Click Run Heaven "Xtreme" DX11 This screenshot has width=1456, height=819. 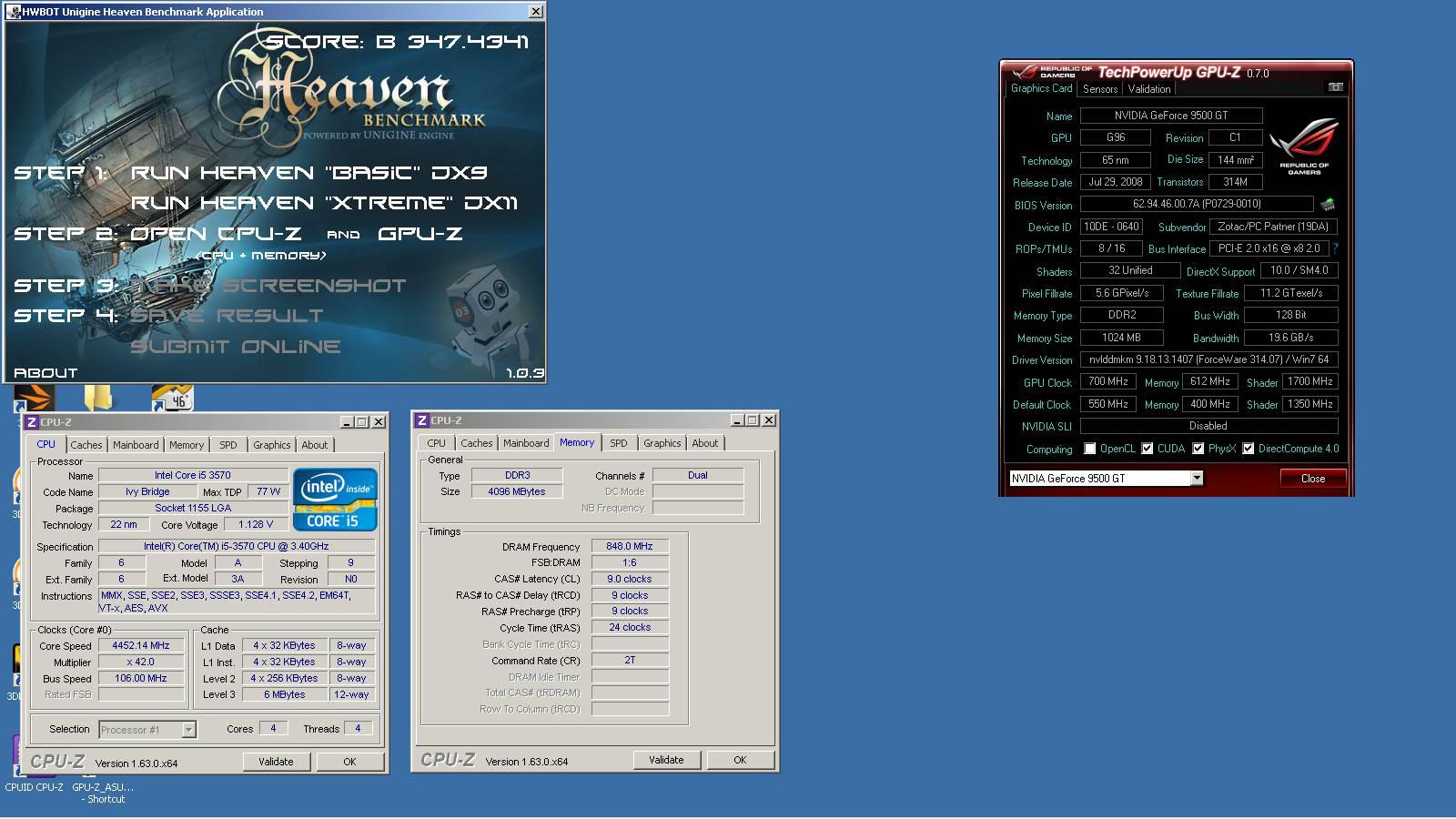[324, 202]
